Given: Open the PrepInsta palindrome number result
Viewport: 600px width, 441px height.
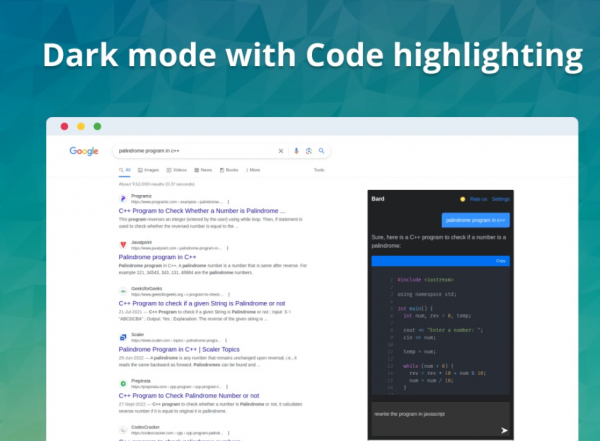Looking at the screenshot, I should (x=189, y=395).
